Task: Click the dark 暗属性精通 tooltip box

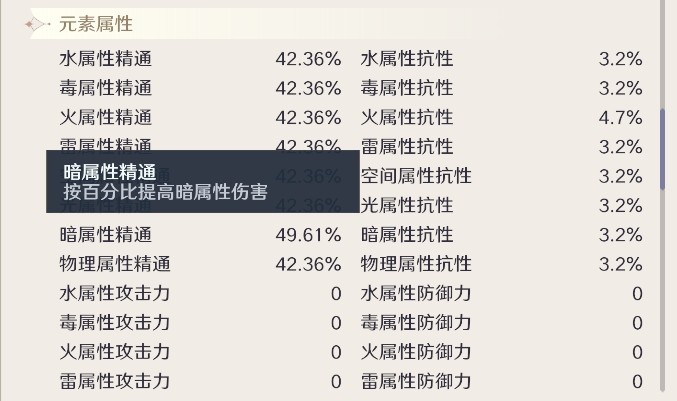Action: pos(203,182)
